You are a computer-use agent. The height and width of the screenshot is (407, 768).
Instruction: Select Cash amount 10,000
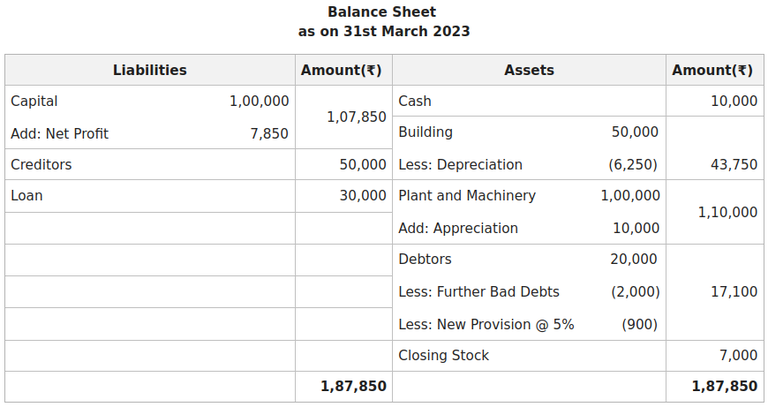click(734, 101)
